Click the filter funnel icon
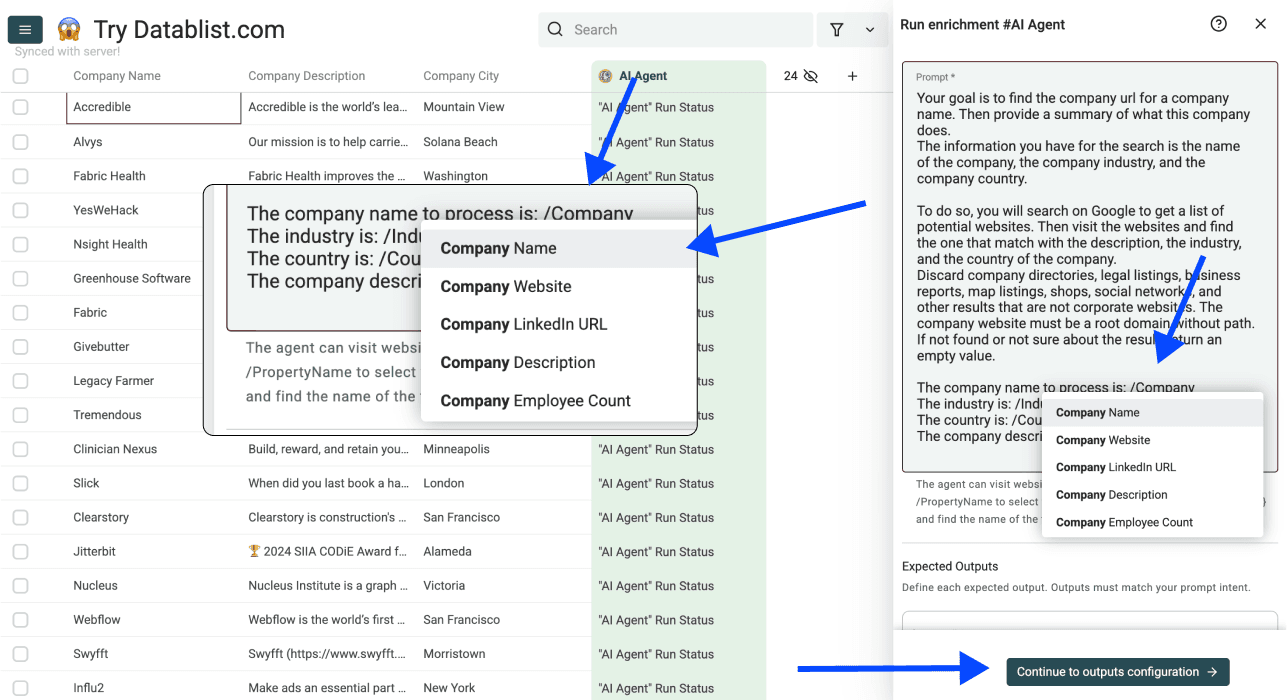 coord(837,29)
